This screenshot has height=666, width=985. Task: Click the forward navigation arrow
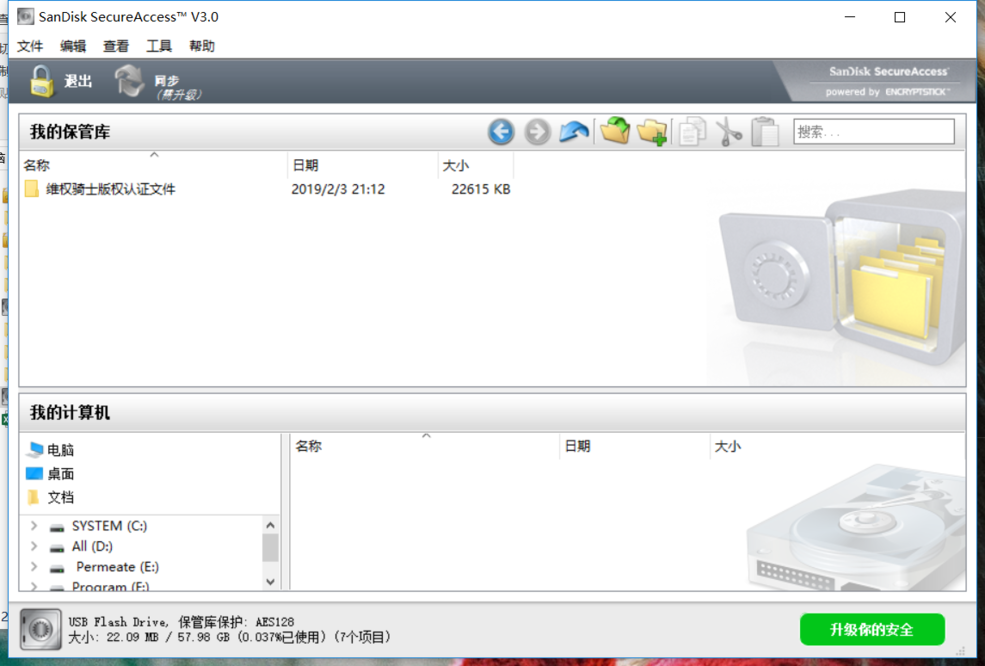[537, 131]
